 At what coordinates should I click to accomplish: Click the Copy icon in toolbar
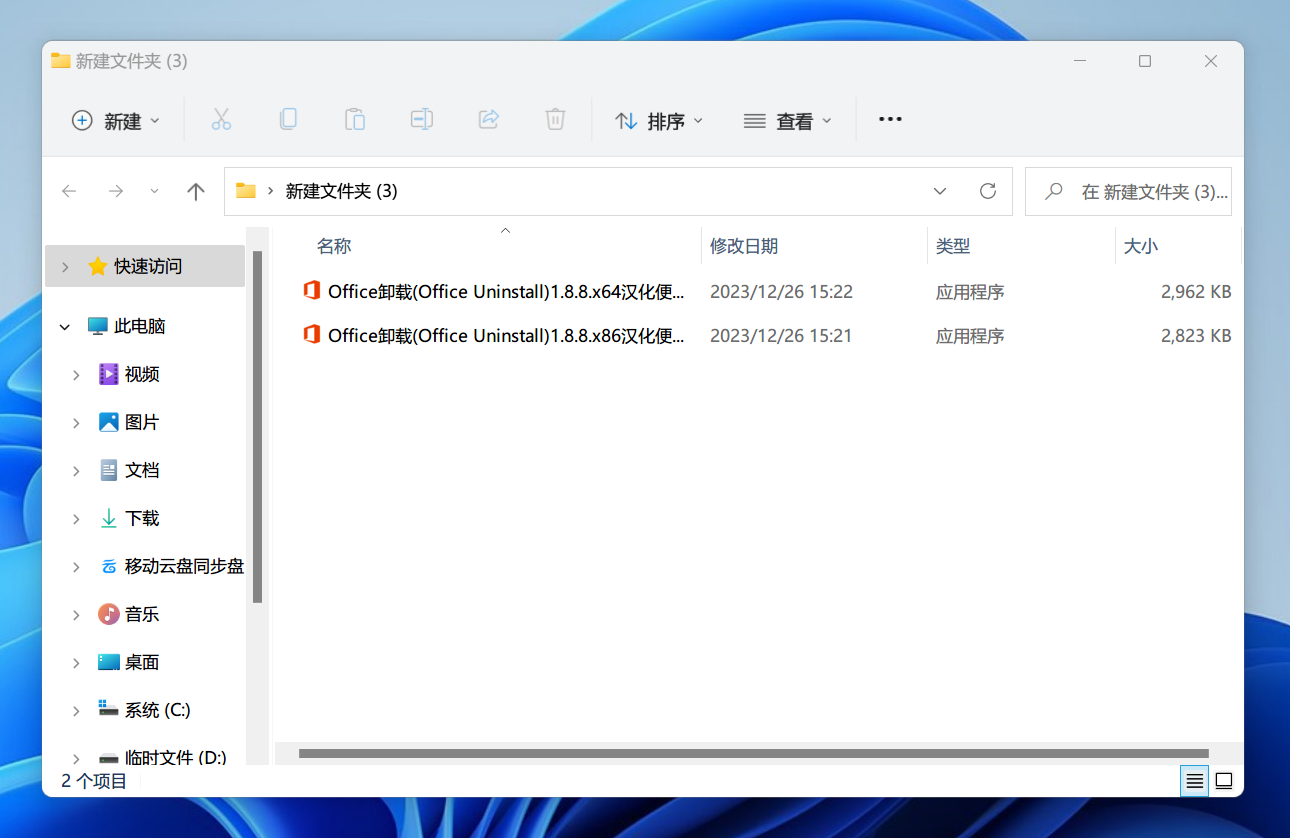pos(288,120)
